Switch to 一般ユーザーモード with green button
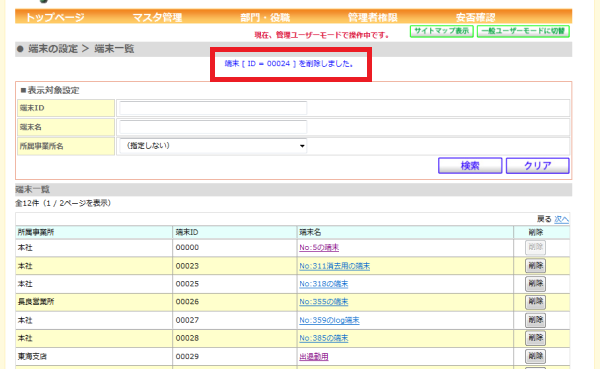 [x=523, y=31]
